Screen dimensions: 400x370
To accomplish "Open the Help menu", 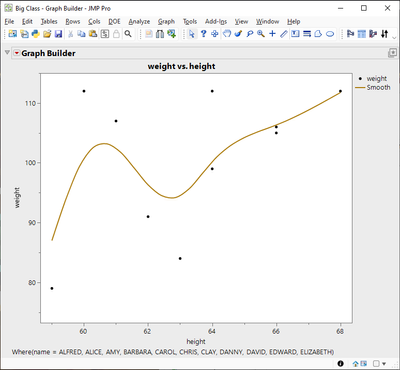I will [294, 22].
